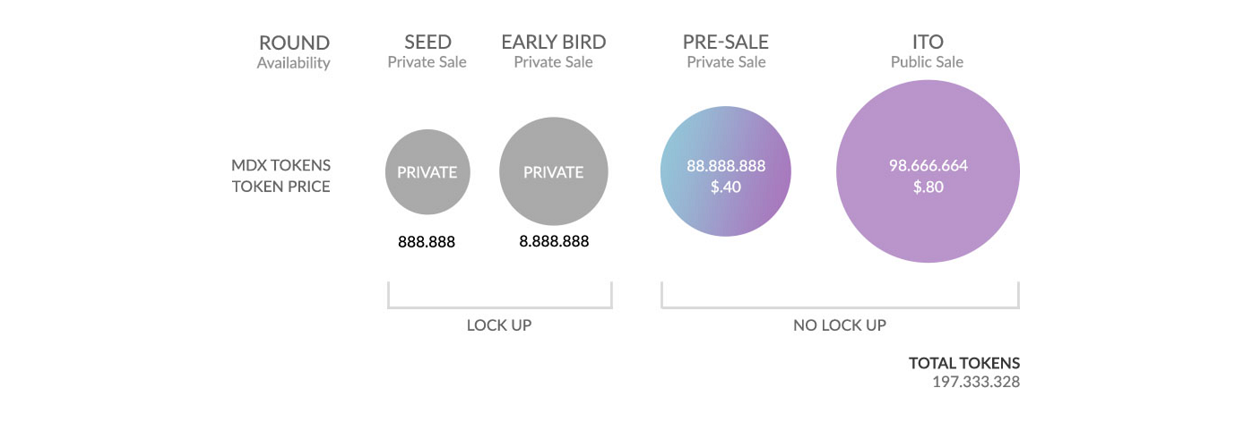Click the ROUND row label

coord(294,42)
